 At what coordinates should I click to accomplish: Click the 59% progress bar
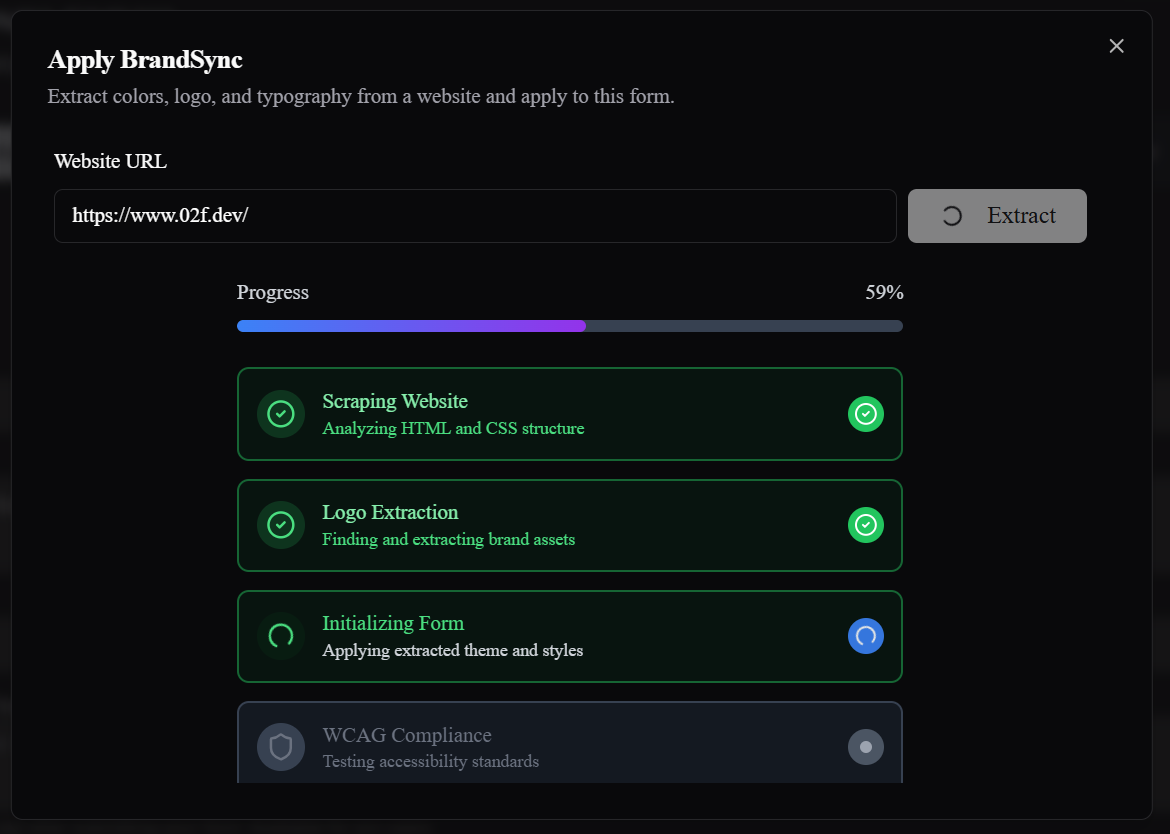pos(569,325)
